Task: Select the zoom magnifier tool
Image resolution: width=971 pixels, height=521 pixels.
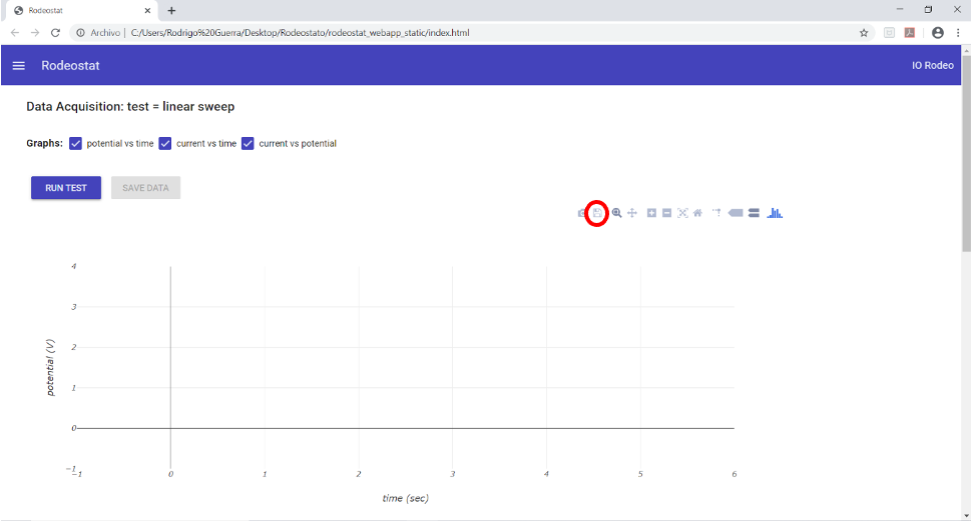Action: coord(617,213)
